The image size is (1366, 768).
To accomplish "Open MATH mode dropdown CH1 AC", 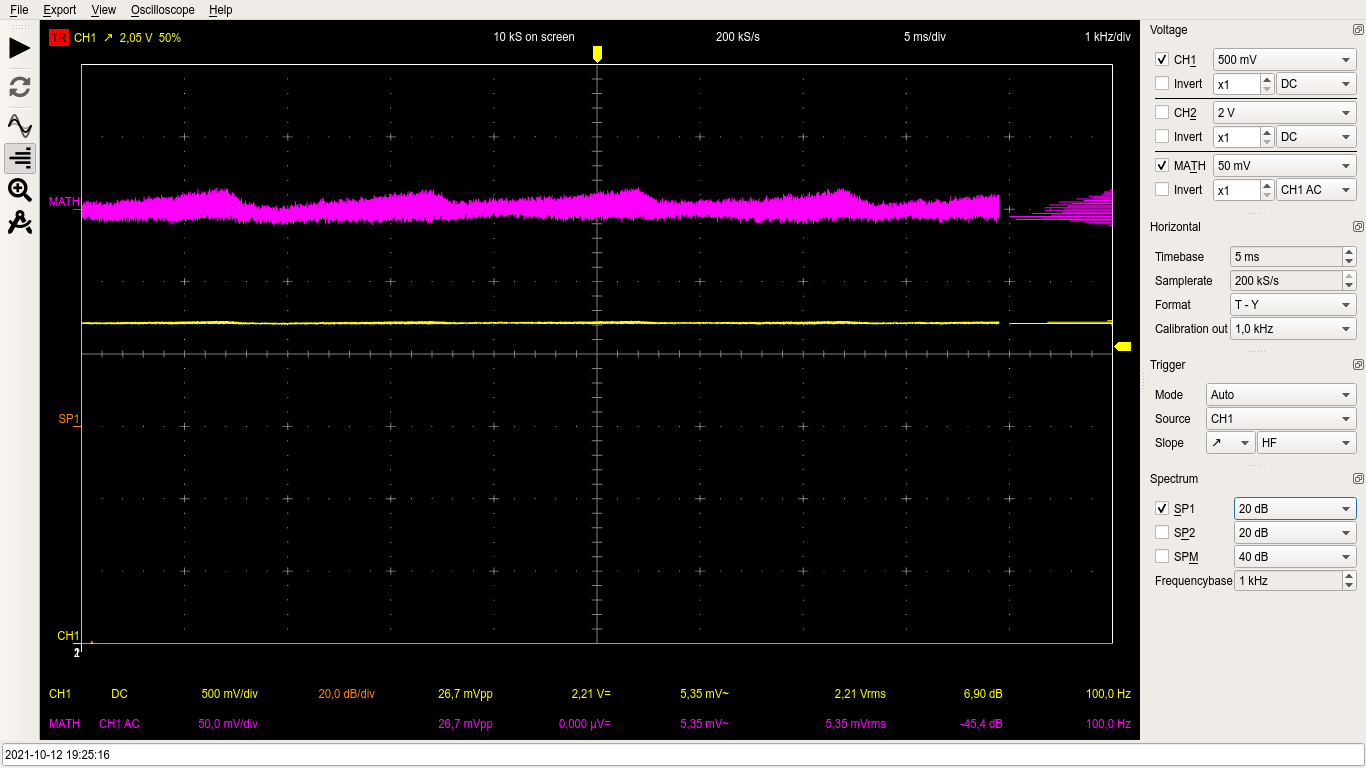I will pos(1317,190).
